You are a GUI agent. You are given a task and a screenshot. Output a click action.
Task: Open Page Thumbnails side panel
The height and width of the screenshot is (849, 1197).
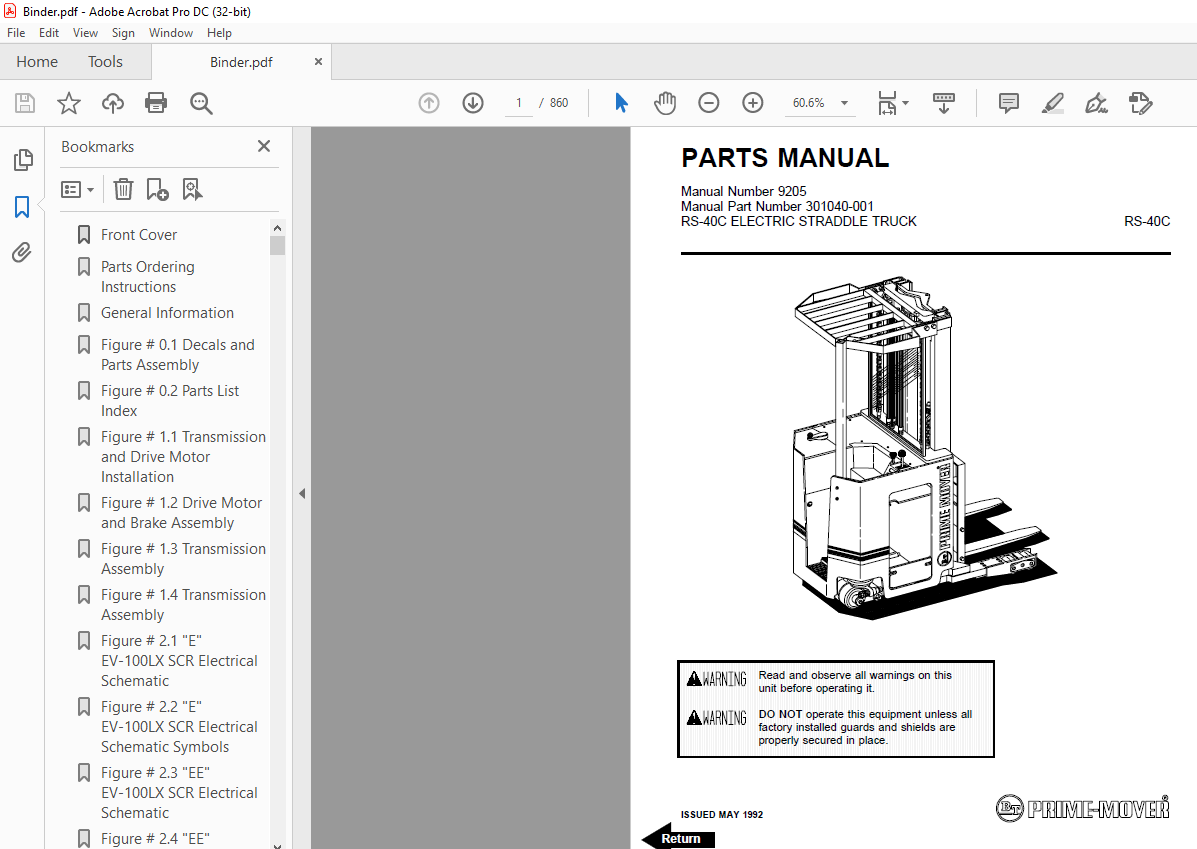[23, 160]
